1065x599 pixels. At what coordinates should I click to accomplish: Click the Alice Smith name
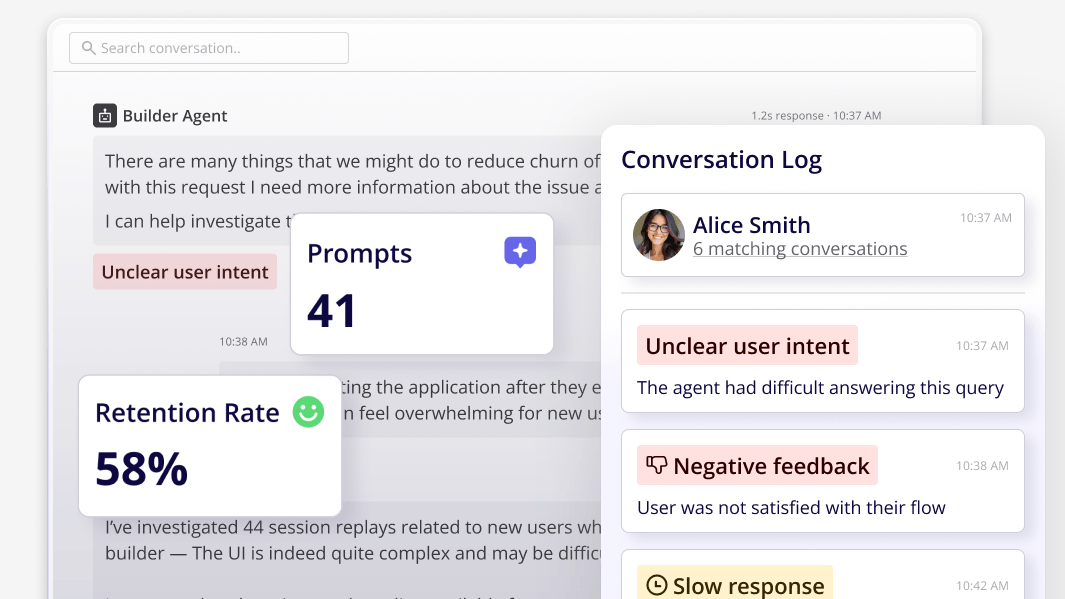[x=751, y=225]
